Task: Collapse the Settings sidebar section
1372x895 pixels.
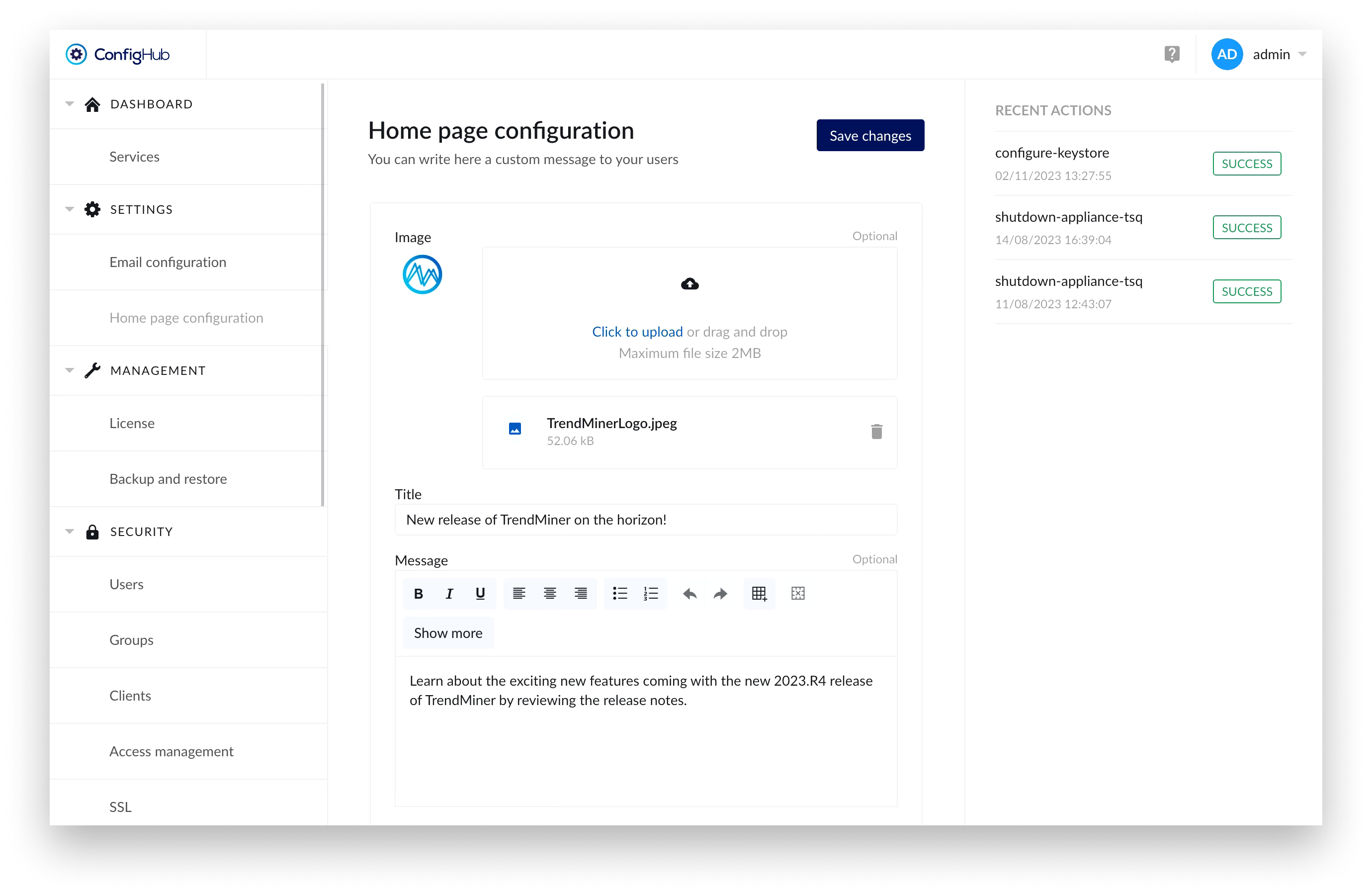Action: (x=70, y=209)
